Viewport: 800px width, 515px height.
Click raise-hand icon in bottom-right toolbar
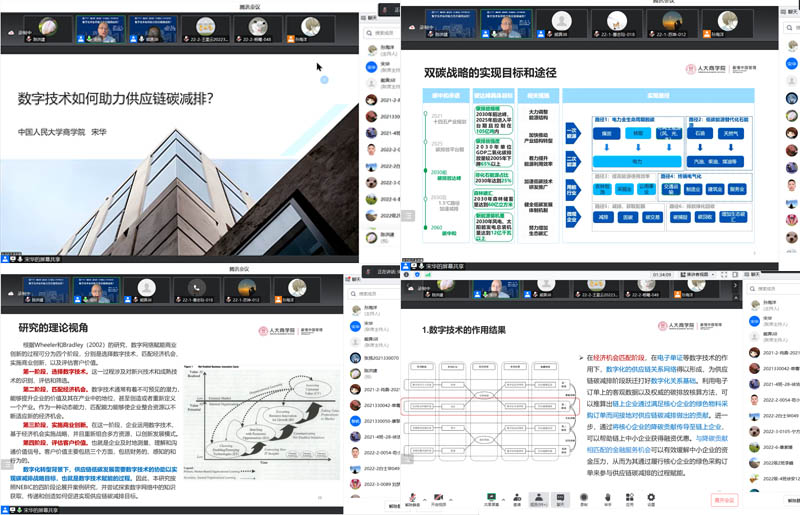[608, 498]
